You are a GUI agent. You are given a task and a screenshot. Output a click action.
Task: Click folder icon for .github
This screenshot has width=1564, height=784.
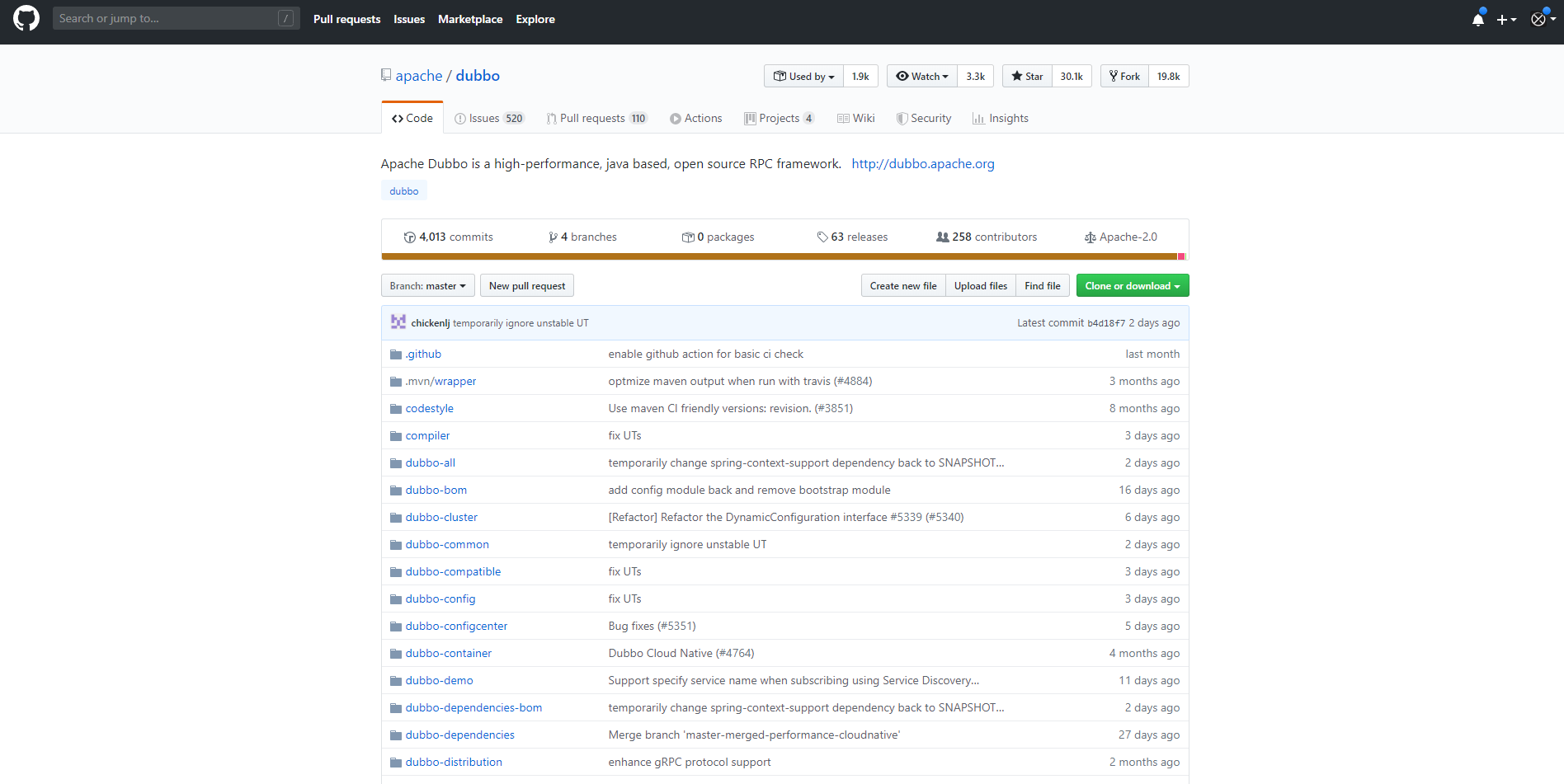(396, 354)
